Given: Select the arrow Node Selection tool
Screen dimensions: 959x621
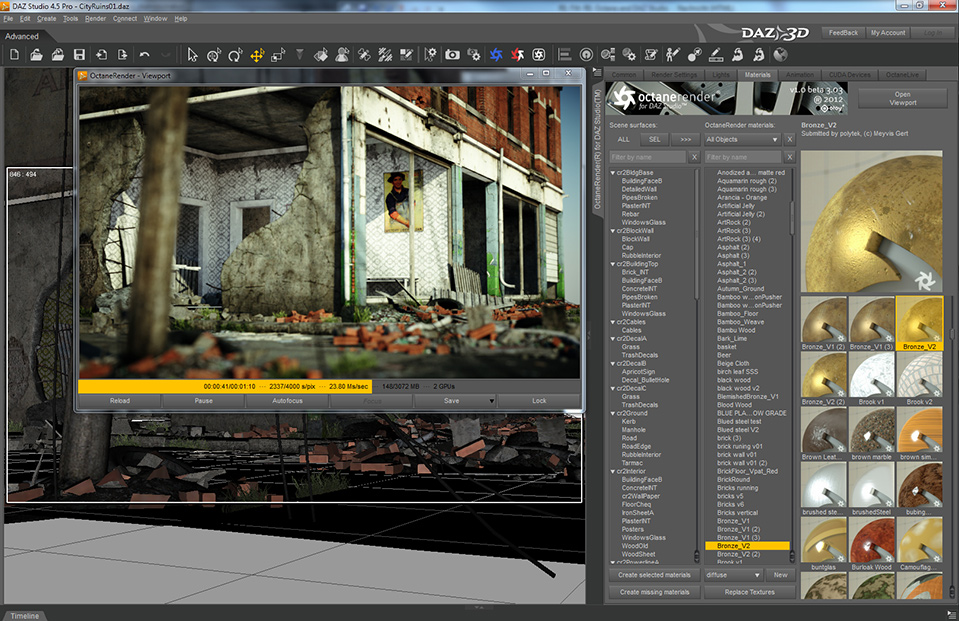Looking at the screenshot, I should pyautogui.click(x=192, y=54).
